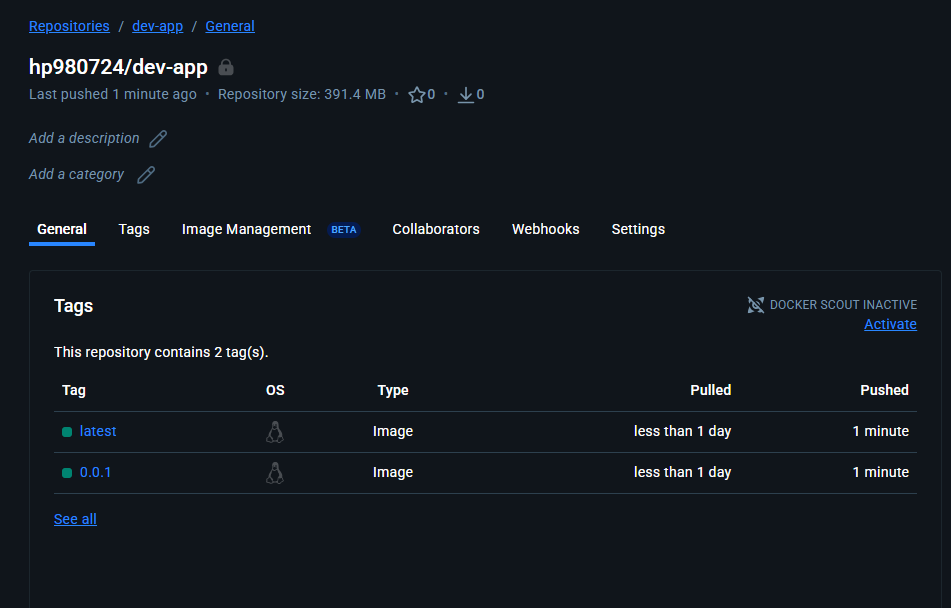Screen dimensions: 951x608
Task: Click the 1 minute Pushed value for 0.0.1
Action: click(881, 473)
